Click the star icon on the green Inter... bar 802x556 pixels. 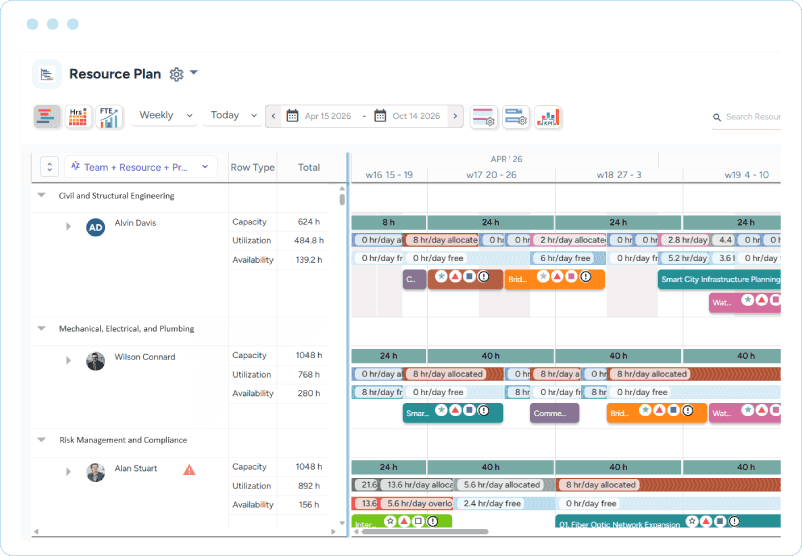[x=390, y=521]
